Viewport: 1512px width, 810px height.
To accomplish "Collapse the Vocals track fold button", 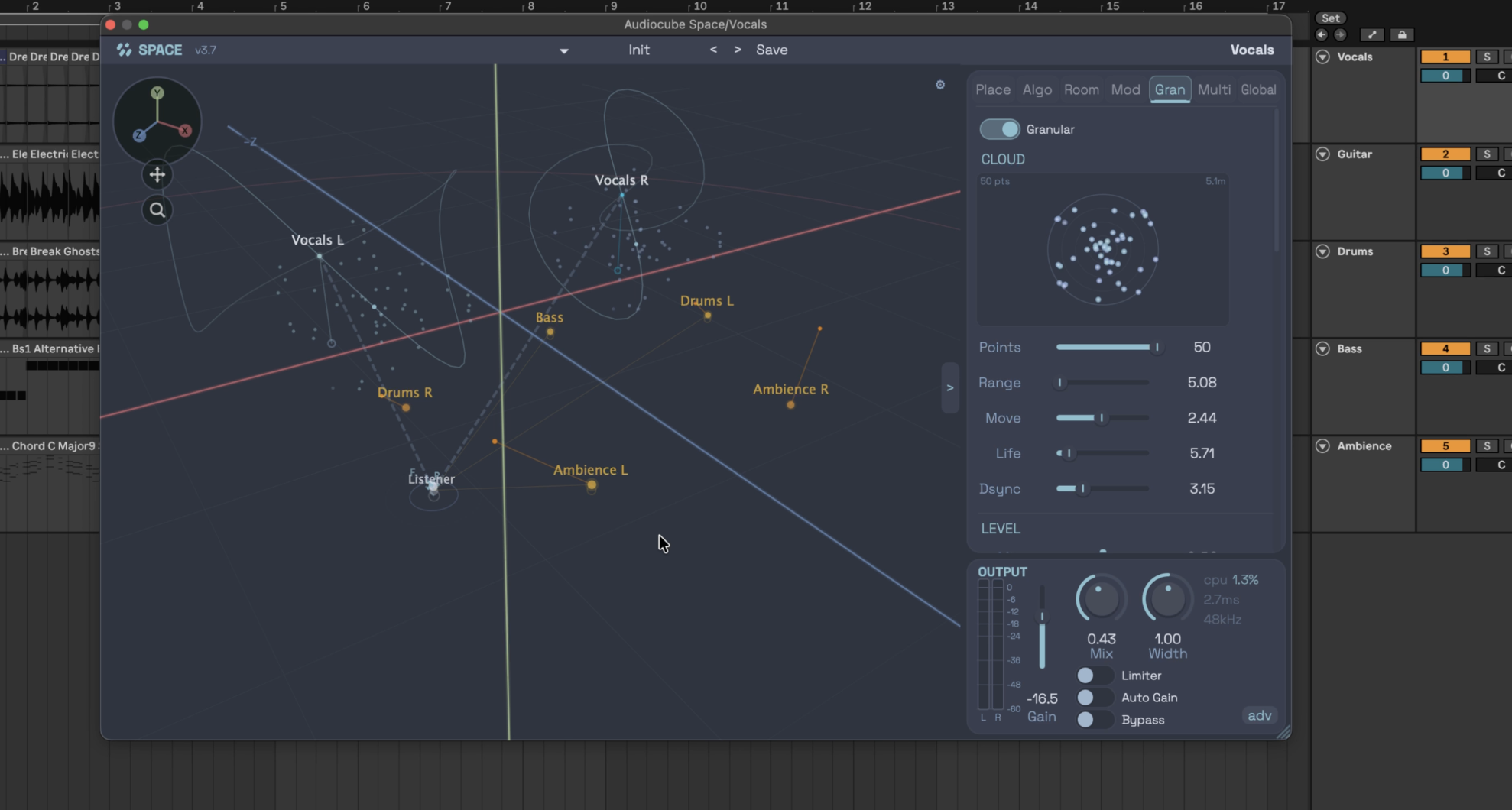I will click(x=1322, y=57).
